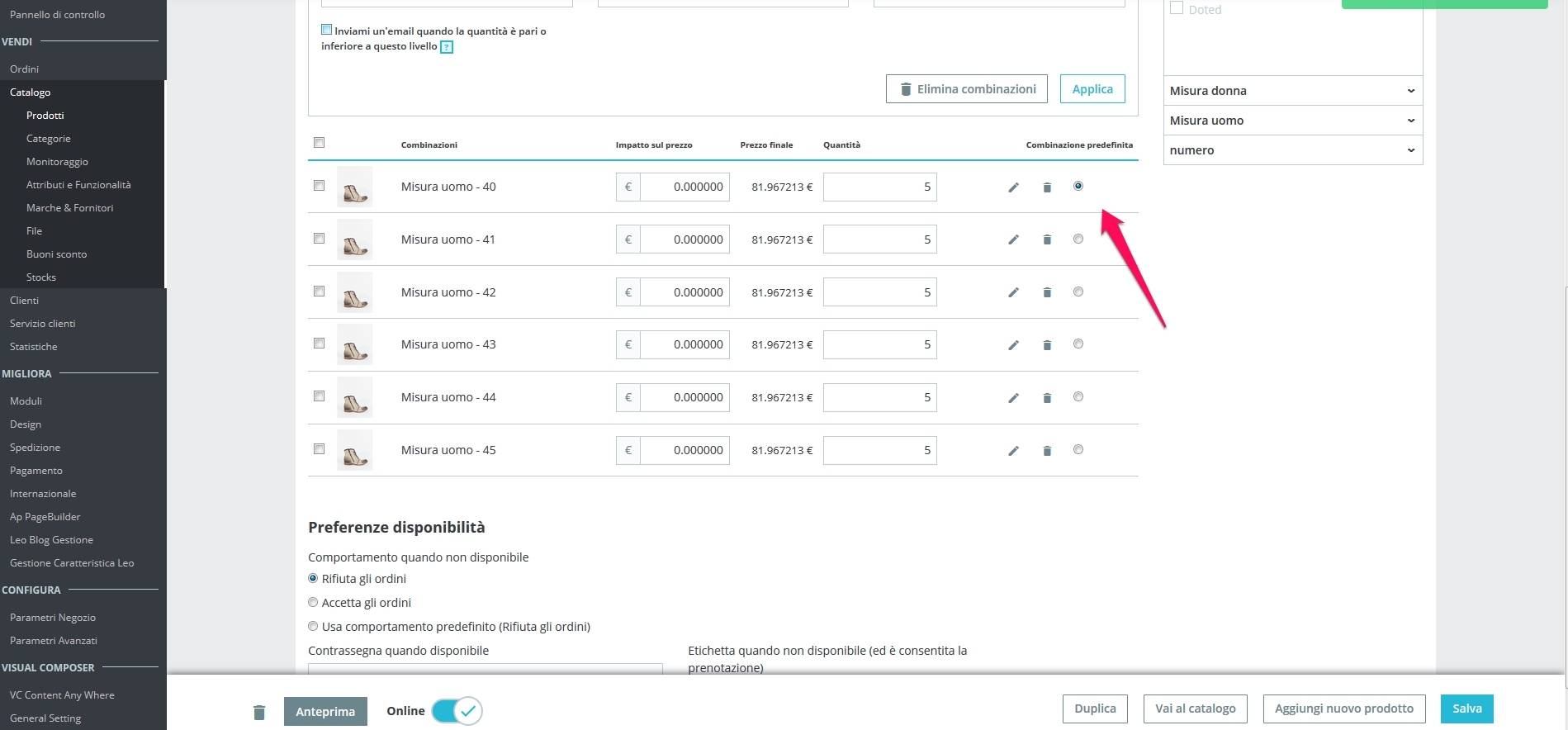
Task: Edit the Misura uomo - 44 combination
Action: [1013, 398]
